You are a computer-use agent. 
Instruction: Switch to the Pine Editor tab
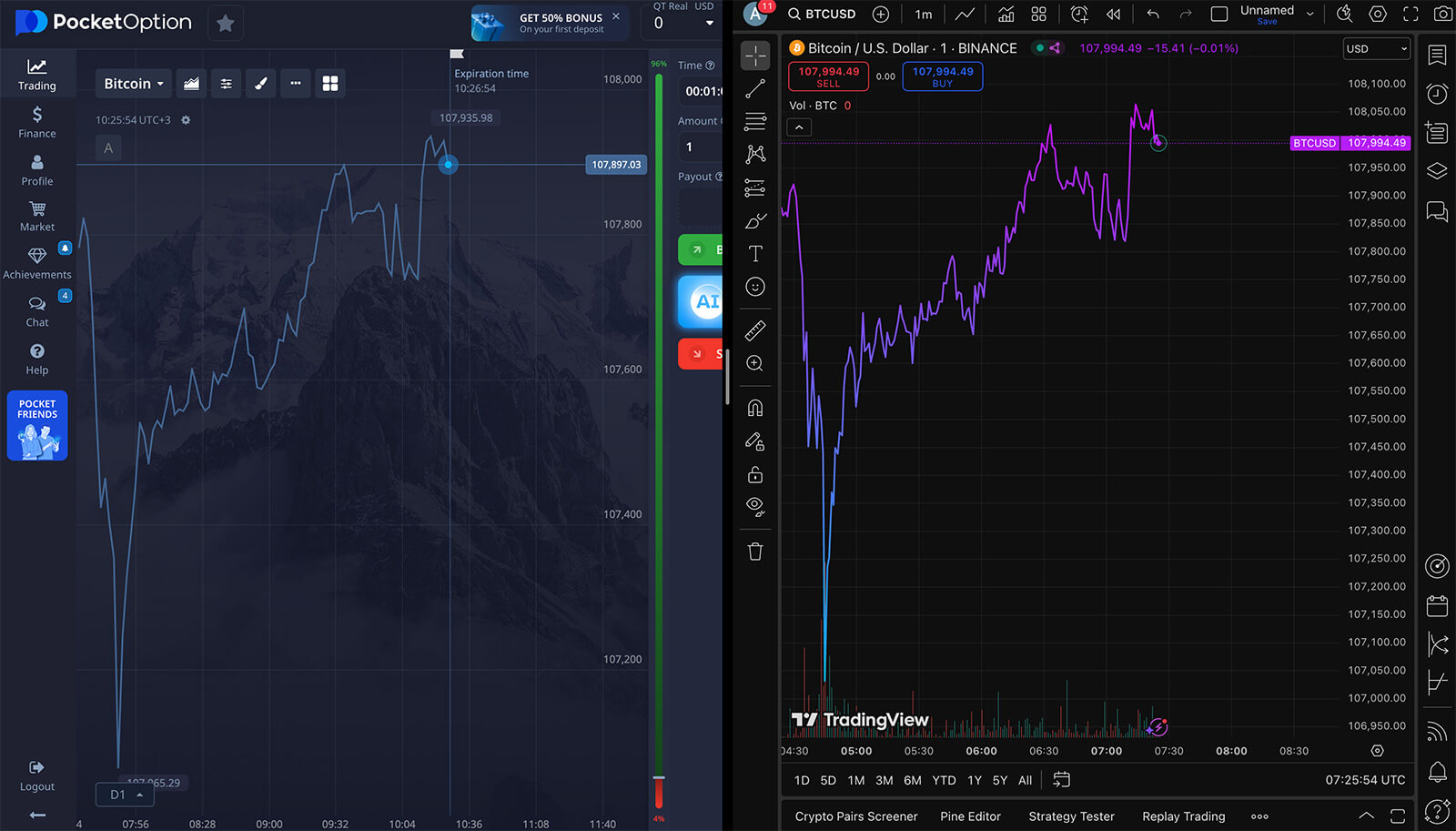point(970,816)
